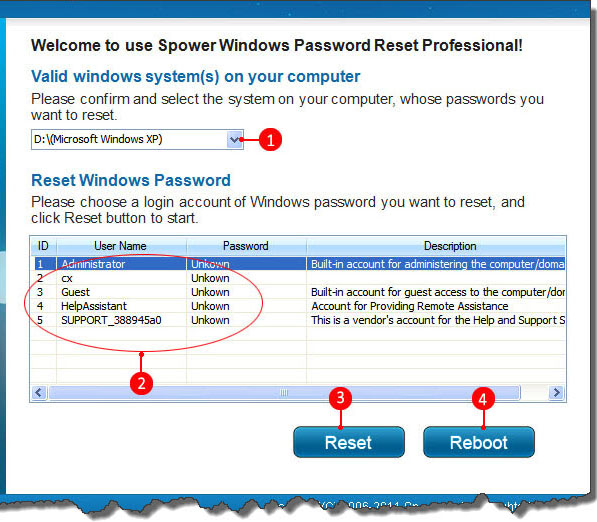Viewport: 597px width, 522px height.
Task: Click the horizontal scrollbar thumb
Action: [x=284, y=392]
